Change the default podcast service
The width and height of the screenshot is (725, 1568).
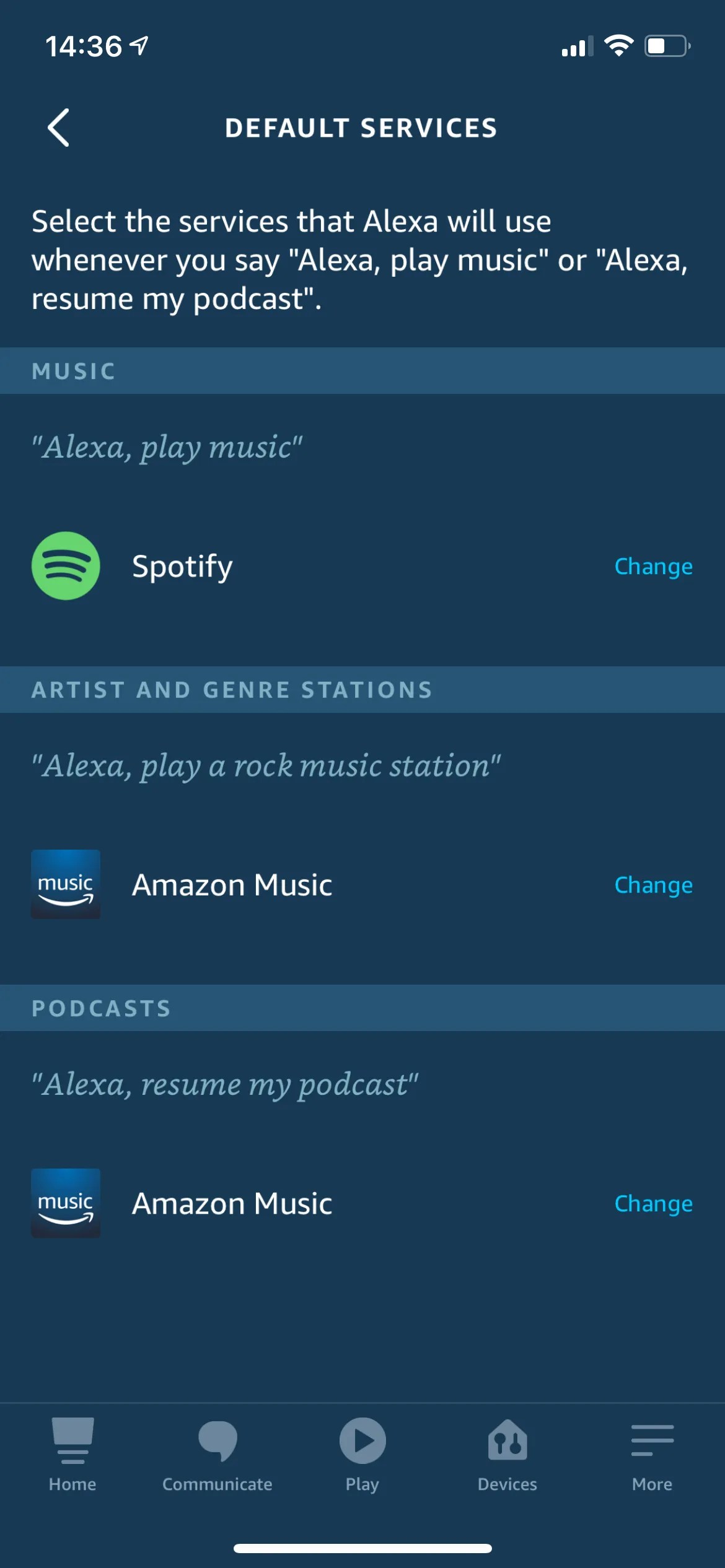click(x=653, y=1203)
